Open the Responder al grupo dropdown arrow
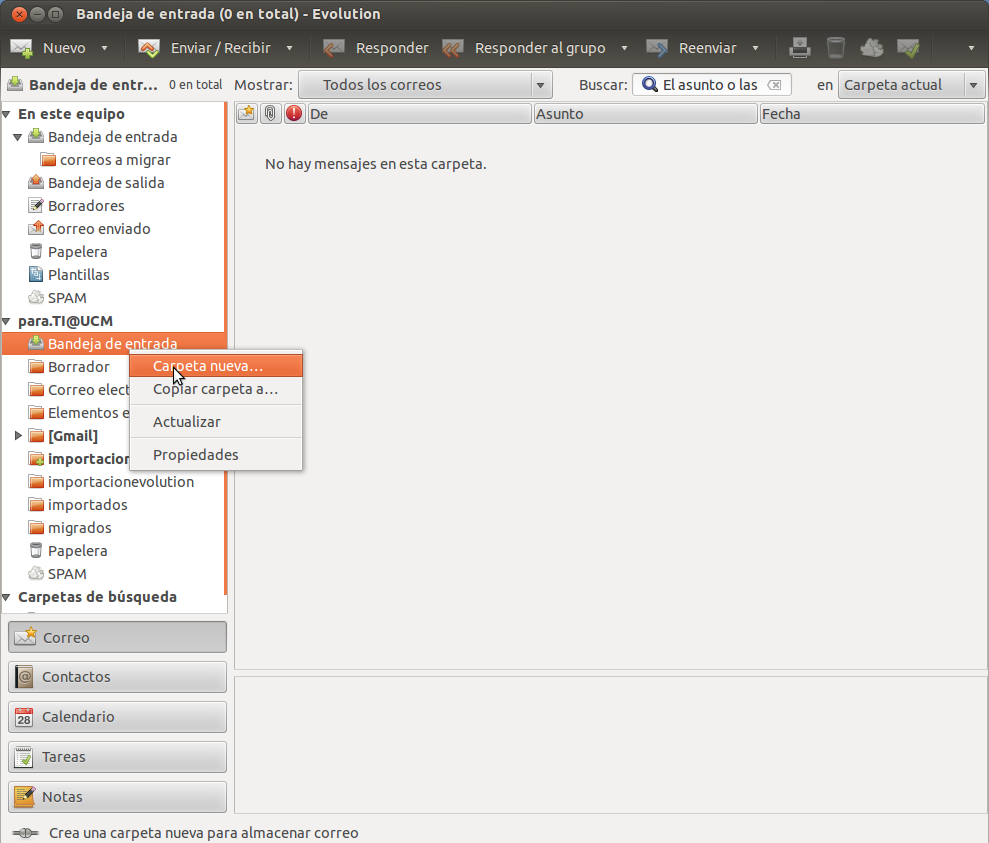This screenshot has width=989, height=843. coord(624,48)
